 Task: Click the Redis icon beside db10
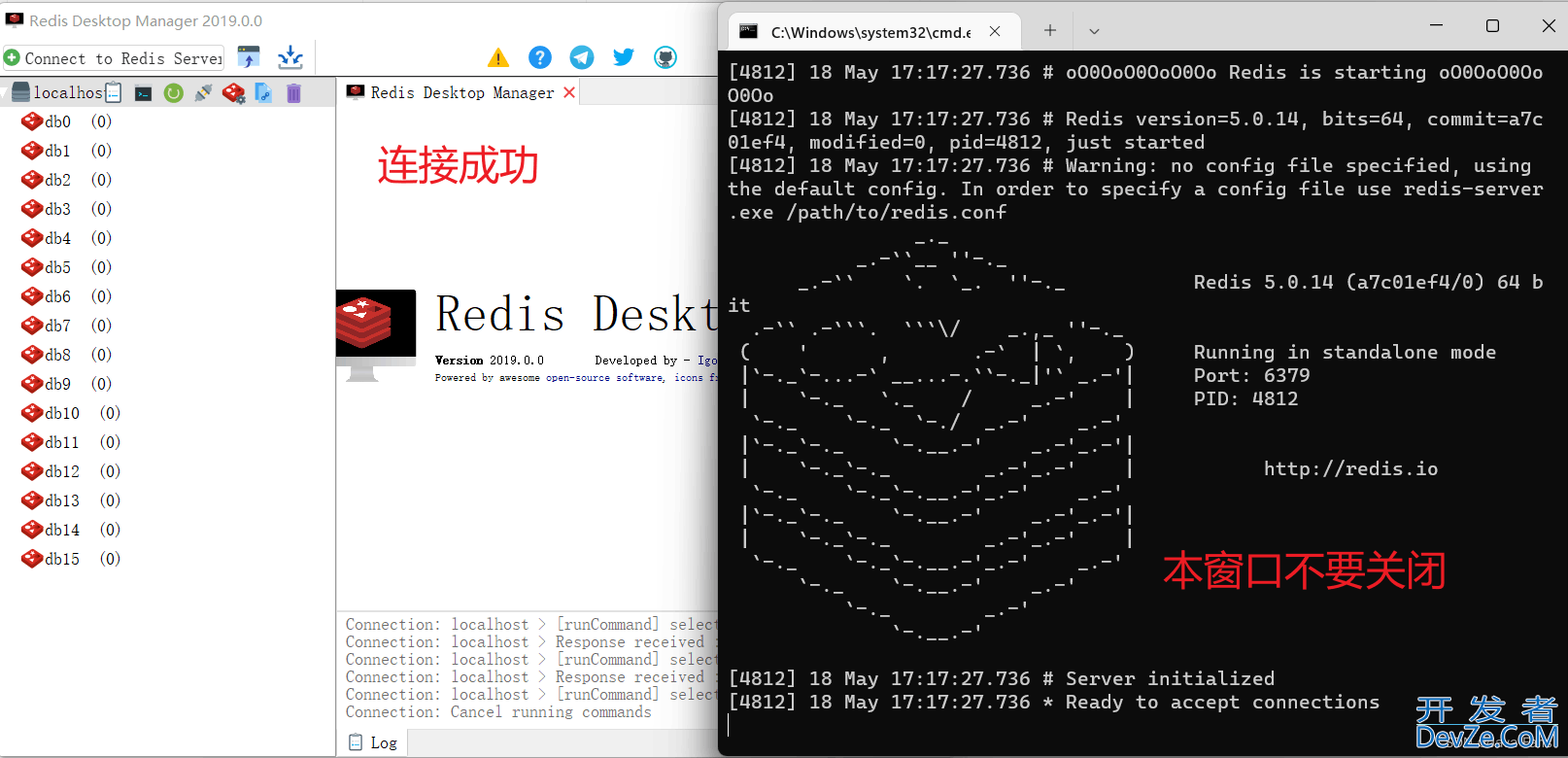[x=32, y=413]
